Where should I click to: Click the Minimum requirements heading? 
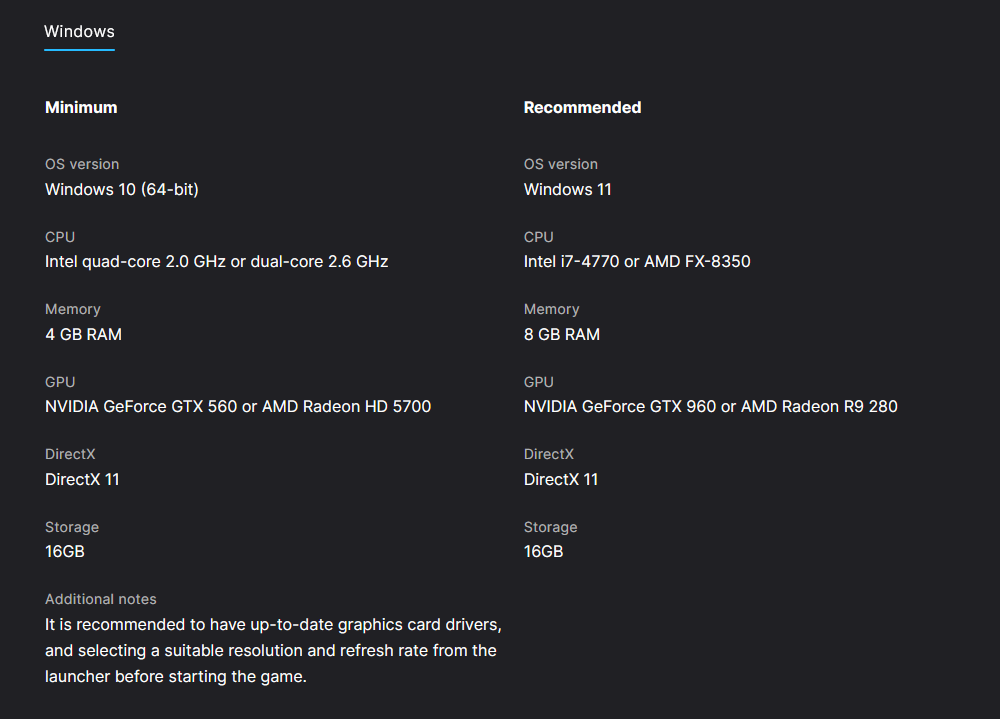click(x=81, y=107)
